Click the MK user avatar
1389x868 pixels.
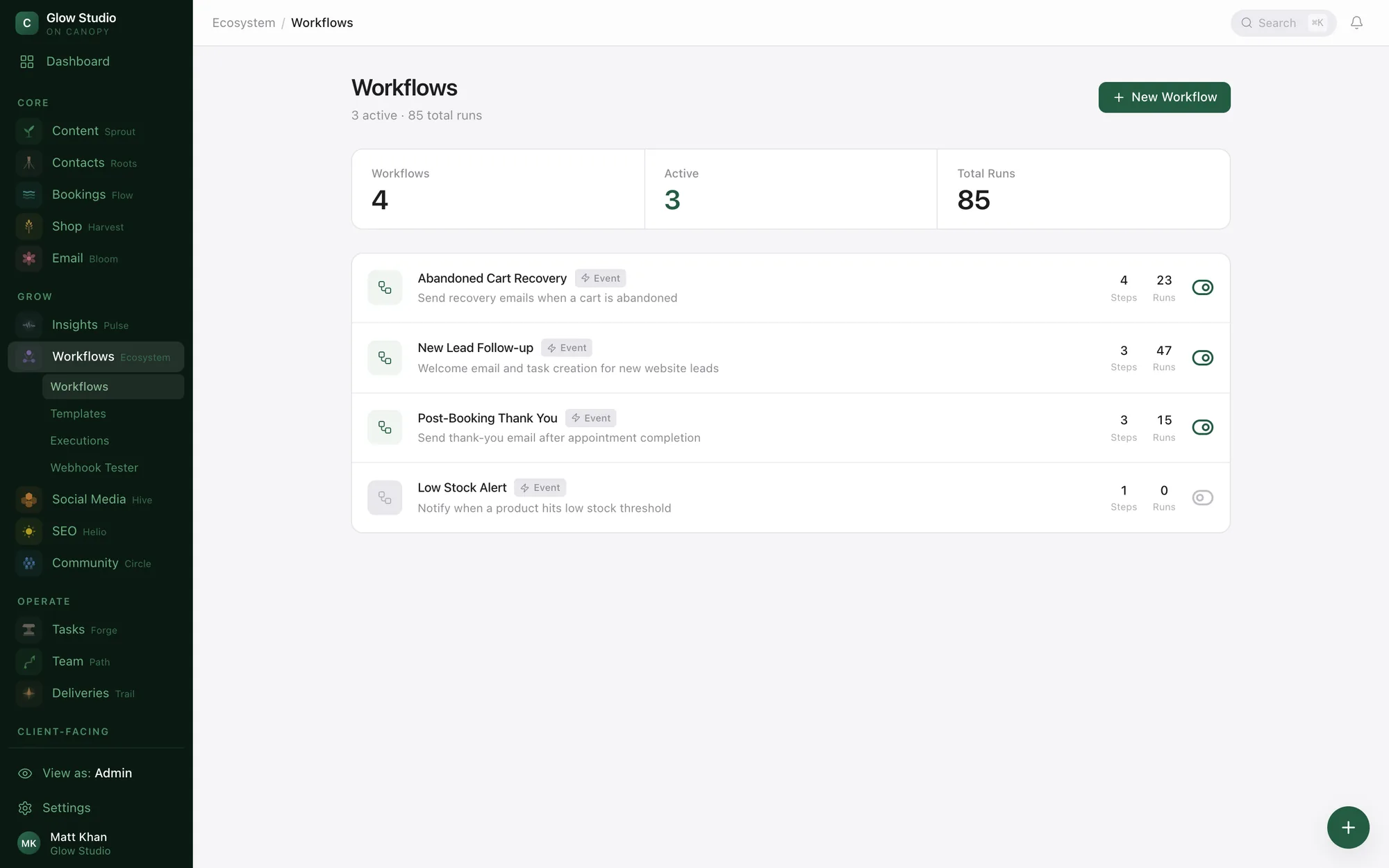point(28,844)
